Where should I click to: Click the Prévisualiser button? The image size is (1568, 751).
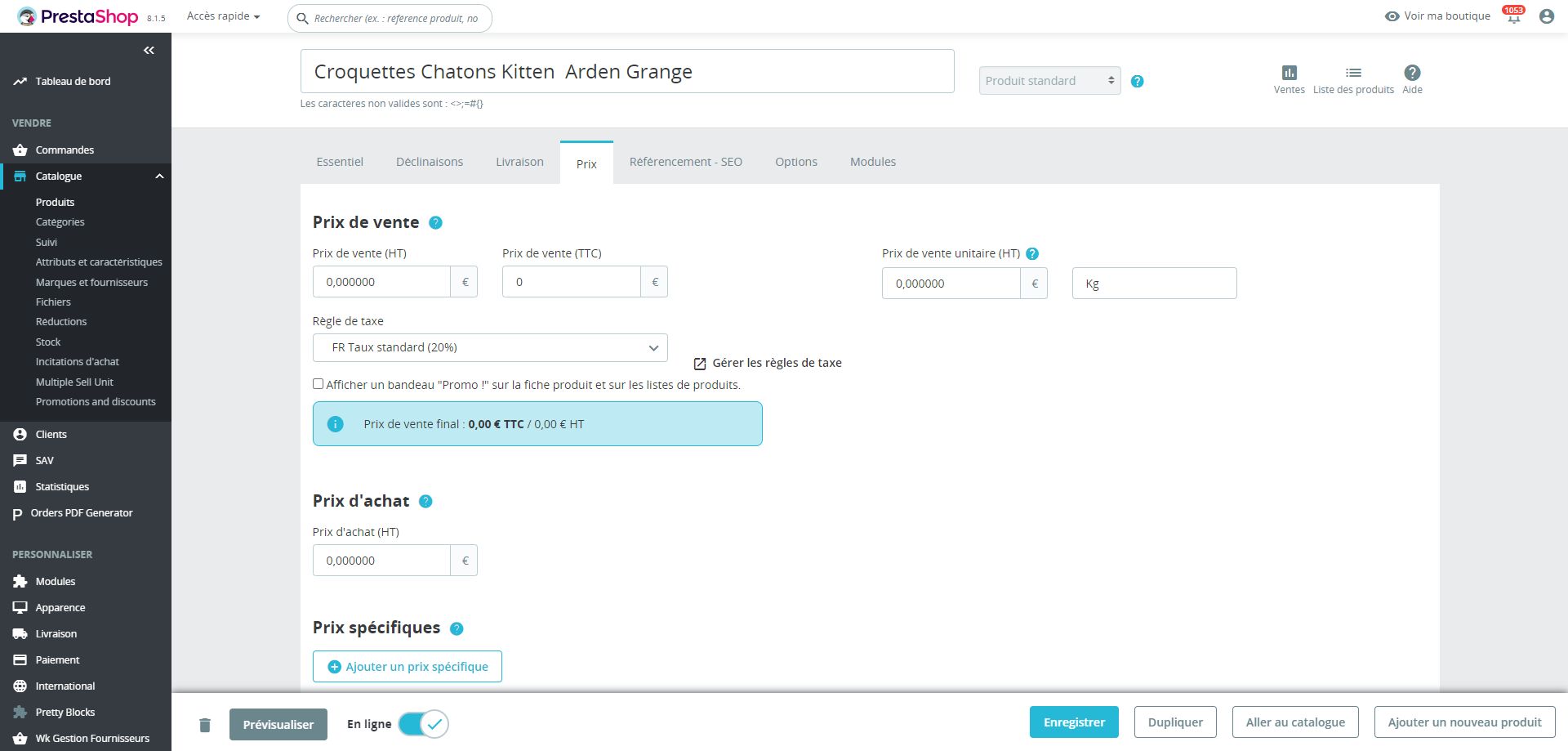point(278,725)
